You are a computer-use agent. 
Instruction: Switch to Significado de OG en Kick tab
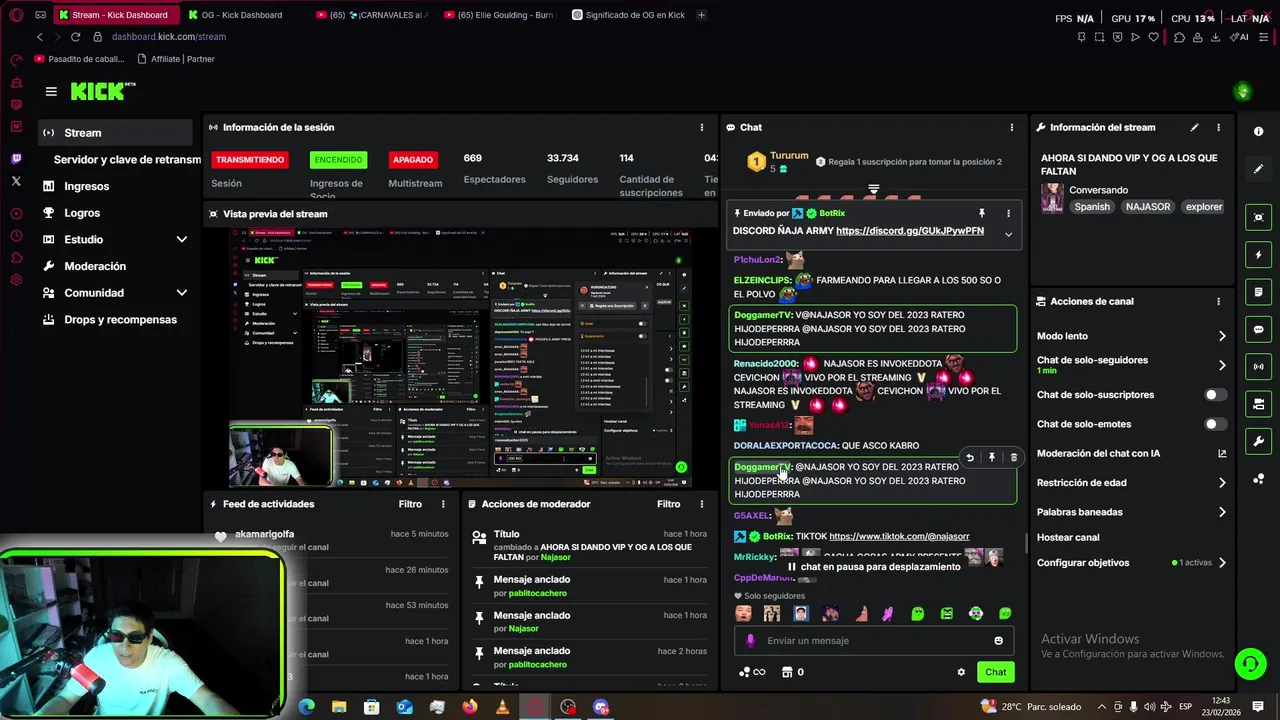click(635, 15)
